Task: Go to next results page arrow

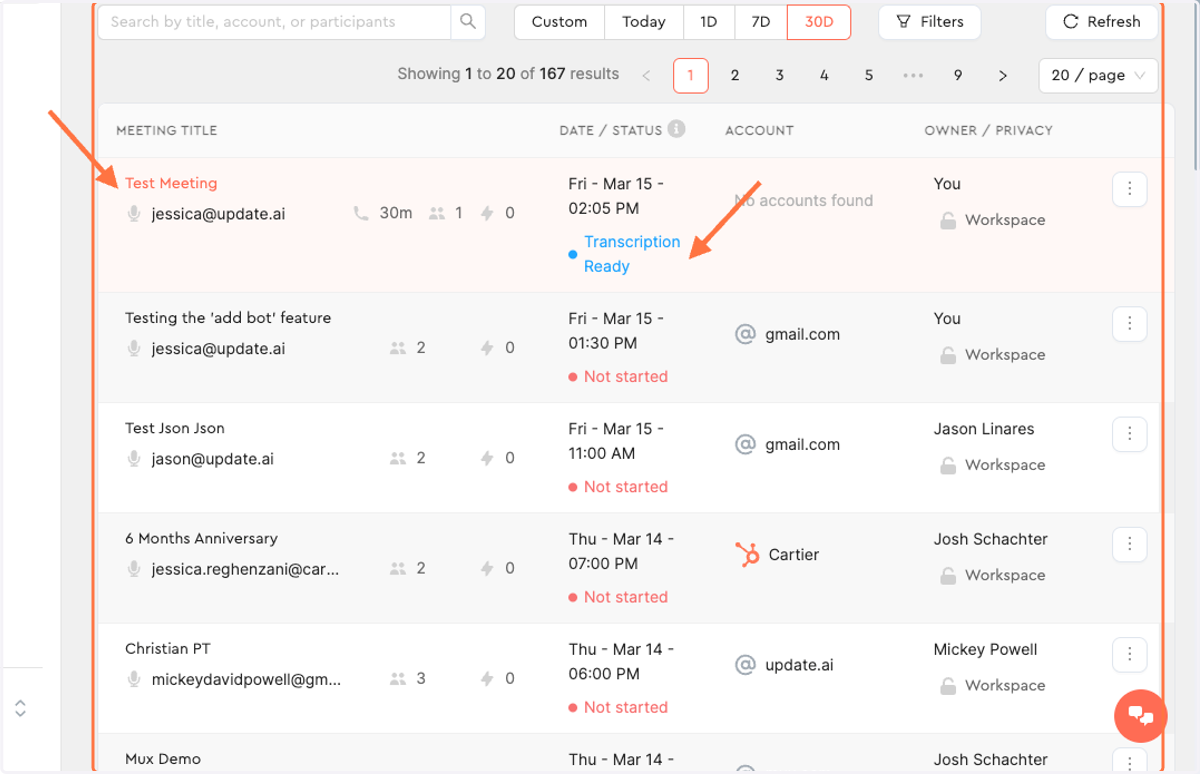Action: point(1003,76)
